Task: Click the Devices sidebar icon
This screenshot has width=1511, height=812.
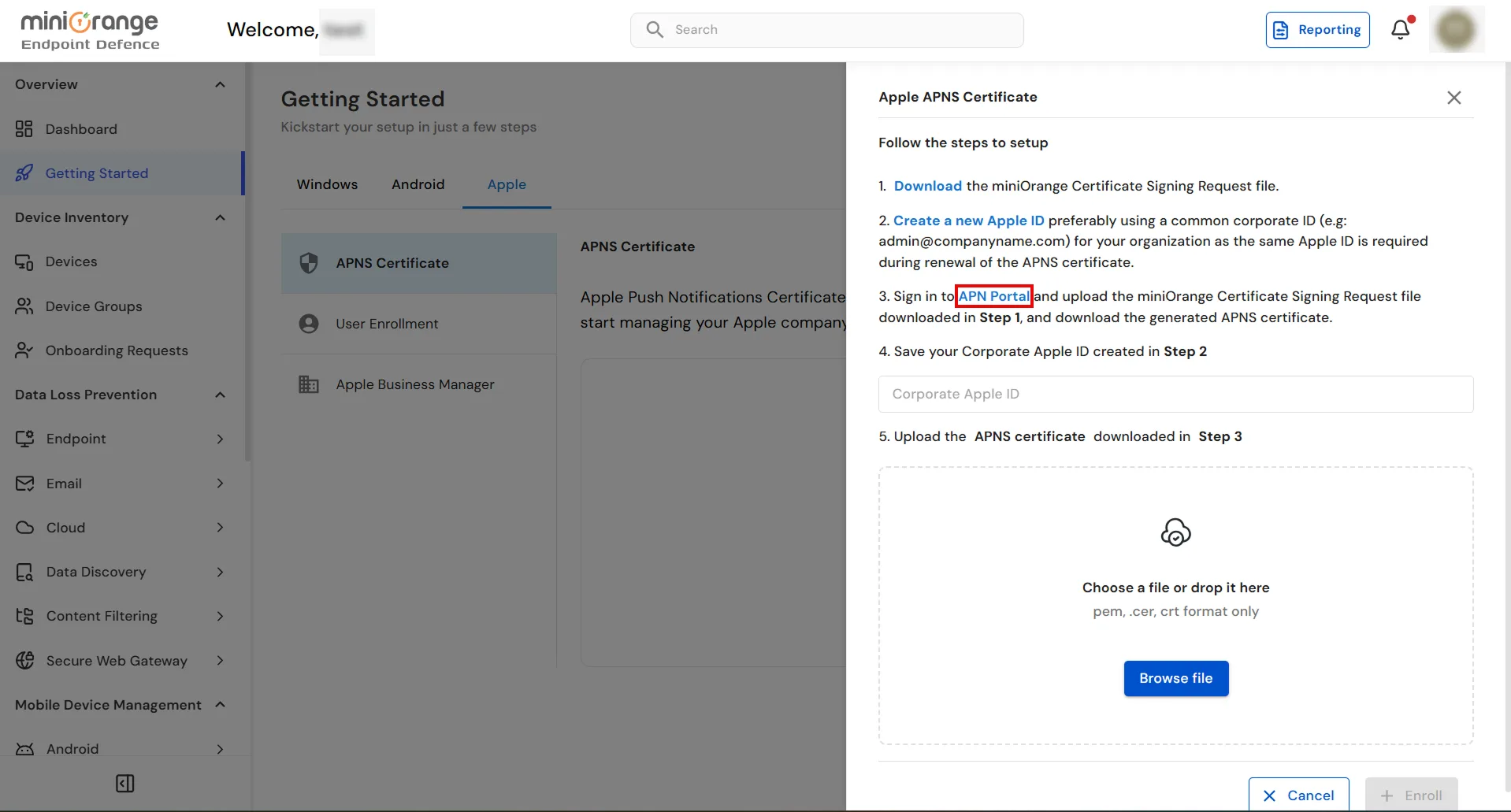Action: click(24, 261)
